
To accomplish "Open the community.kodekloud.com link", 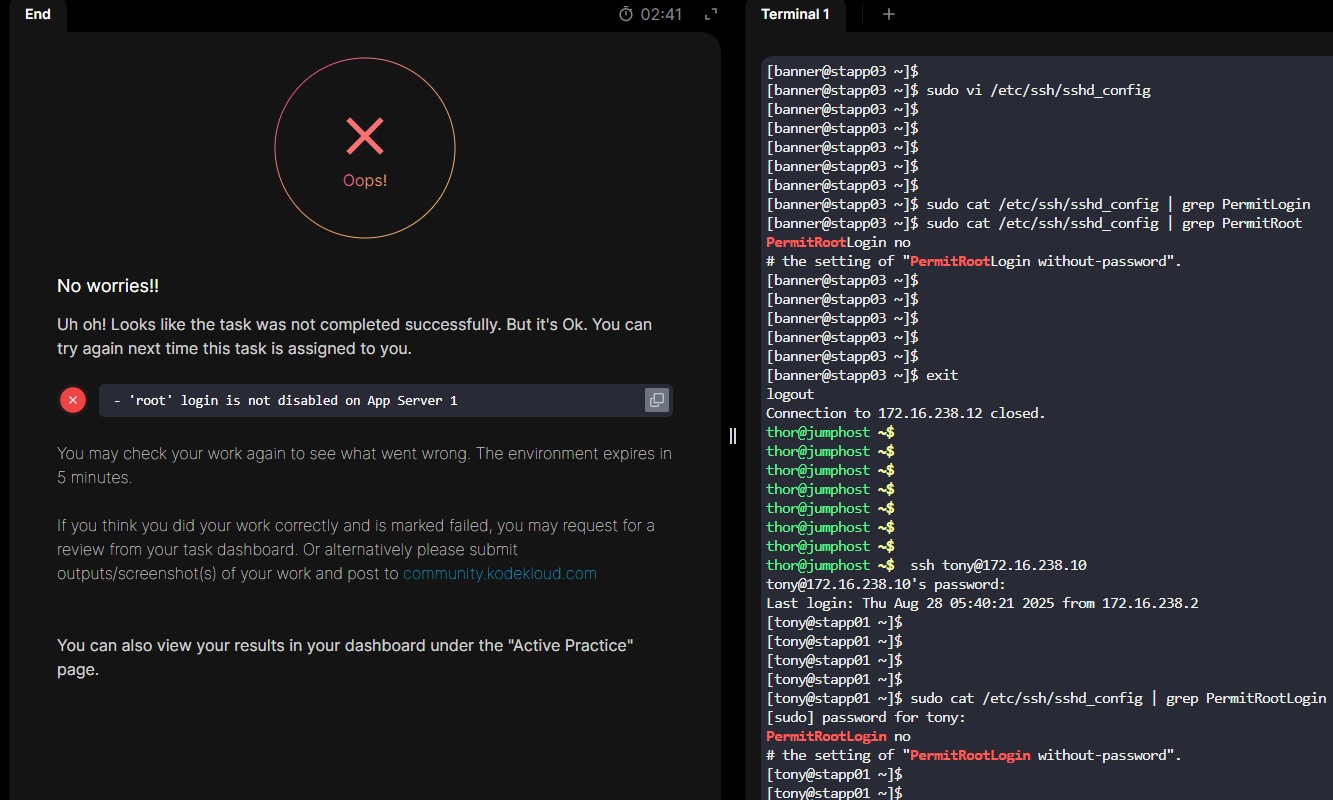I will (x=499, y=573).
